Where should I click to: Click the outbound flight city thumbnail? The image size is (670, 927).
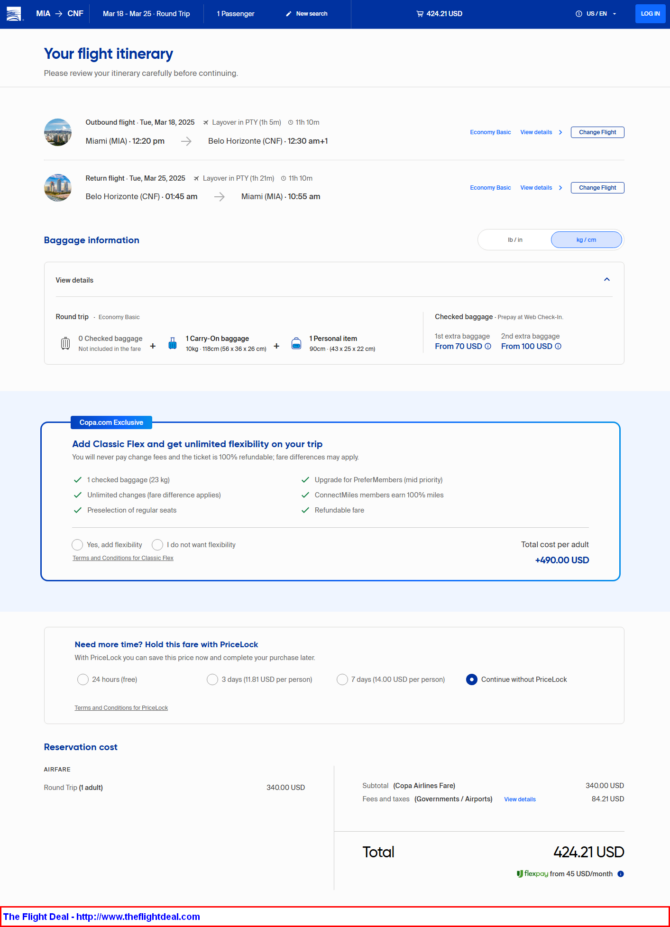(x=58, y=132)
